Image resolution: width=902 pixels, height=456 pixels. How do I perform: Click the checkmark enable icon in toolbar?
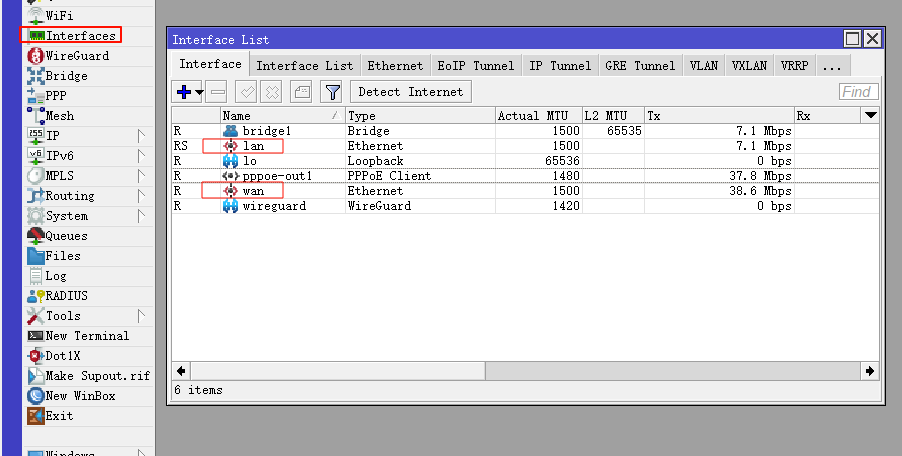(x=248, y=92)
